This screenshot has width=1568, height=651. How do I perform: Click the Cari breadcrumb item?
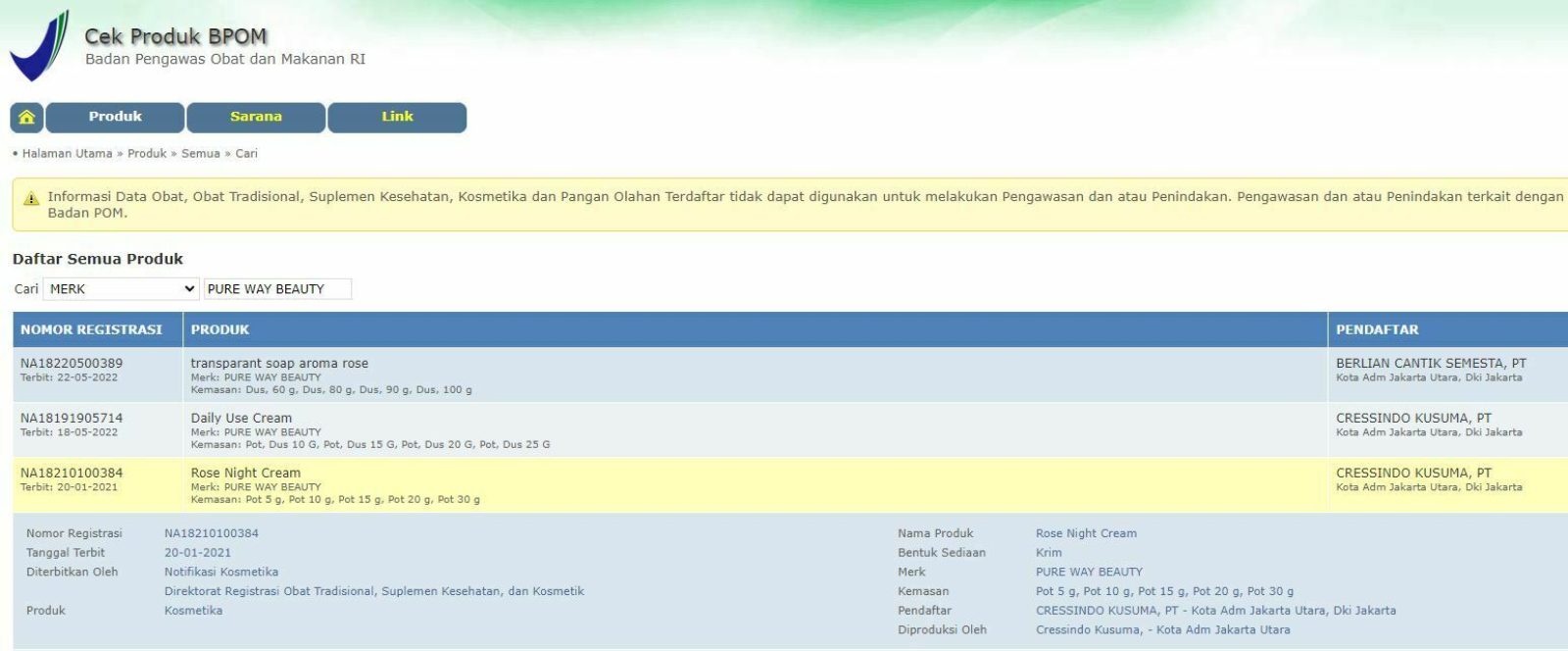(x=247, y=154)
